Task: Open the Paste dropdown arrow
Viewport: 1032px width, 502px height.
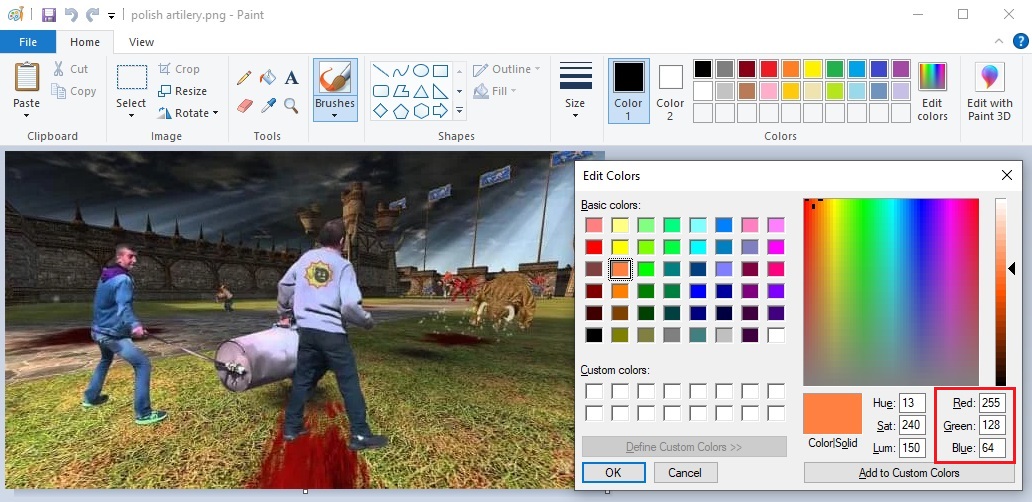Action: 26,116
